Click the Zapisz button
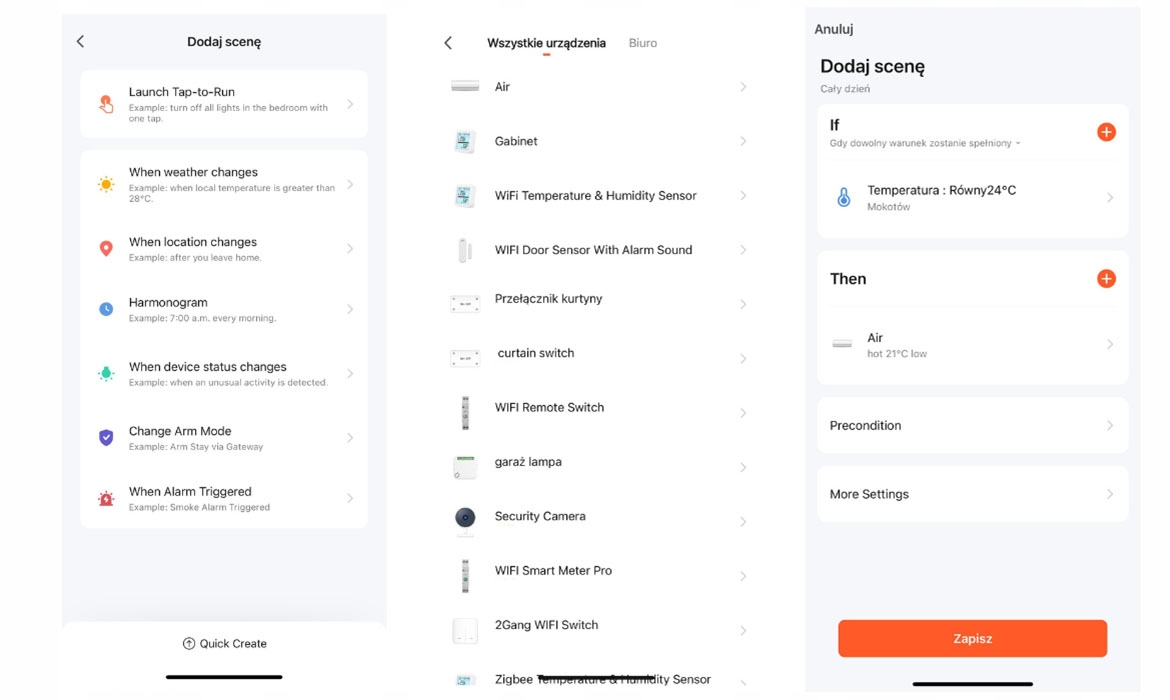1170x700 pixels. pos(971,637)
